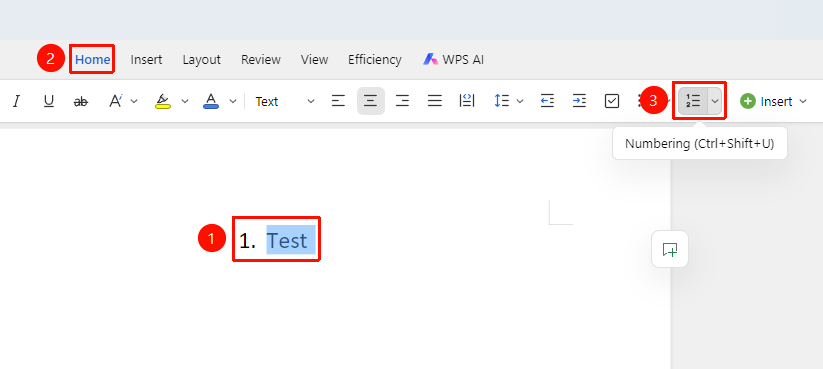This screenshot has width=823, height=369.
Task: Open the Text style dropdown
Action: [285, 101]
